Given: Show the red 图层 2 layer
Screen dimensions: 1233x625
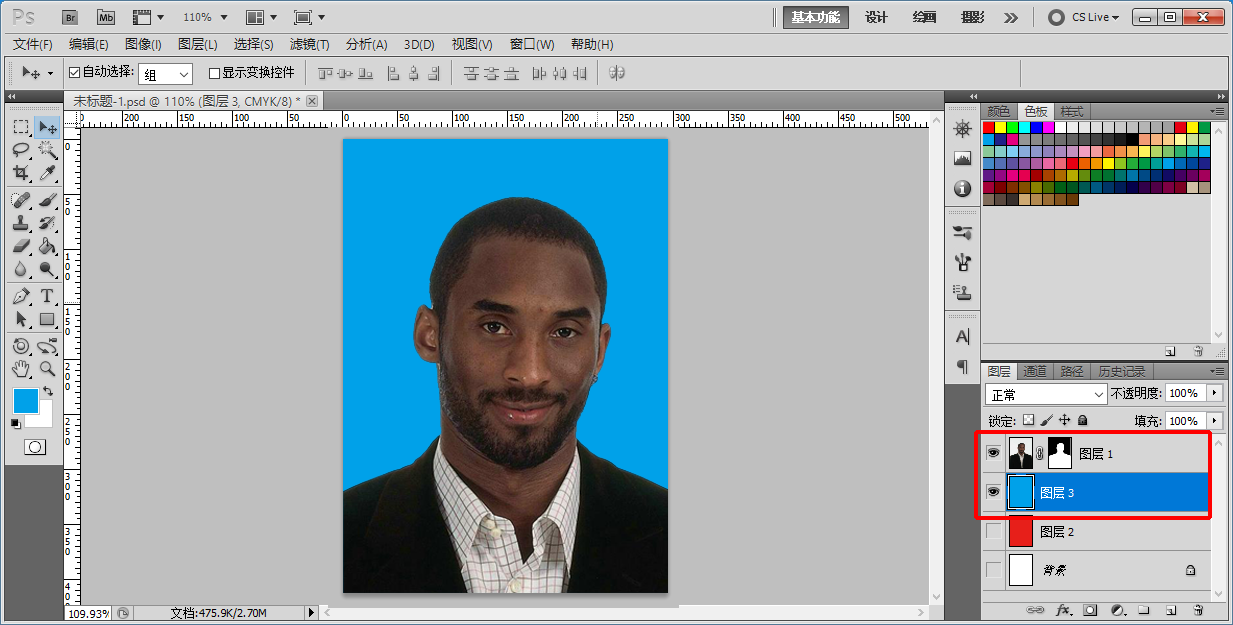Looking at the screenshot, I should click(x=993, y=532).
